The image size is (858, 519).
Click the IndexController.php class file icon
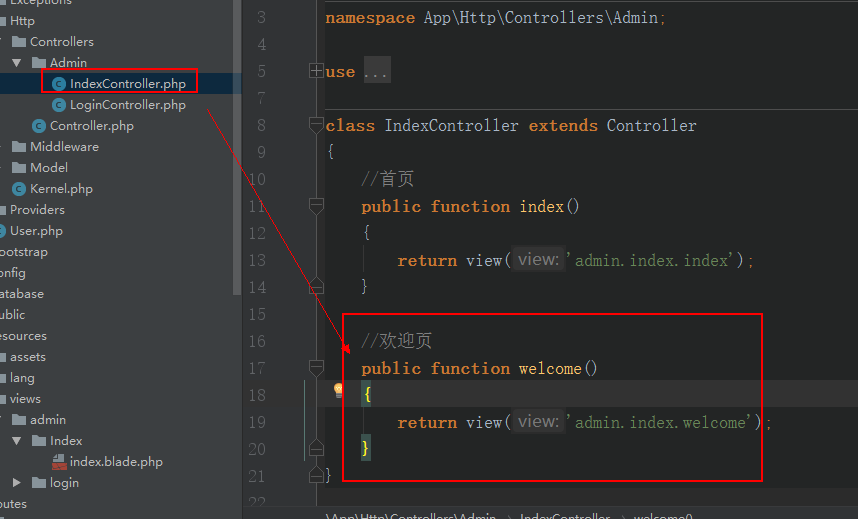tap(59, 84)
